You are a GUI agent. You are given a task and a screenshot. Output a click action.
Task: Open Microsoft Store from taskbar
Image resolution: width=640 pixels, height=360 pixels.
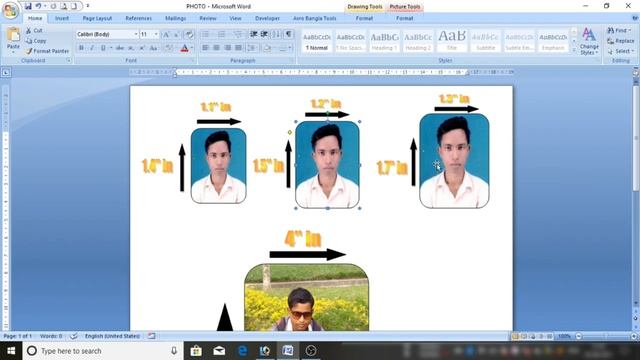pos(196,351)
